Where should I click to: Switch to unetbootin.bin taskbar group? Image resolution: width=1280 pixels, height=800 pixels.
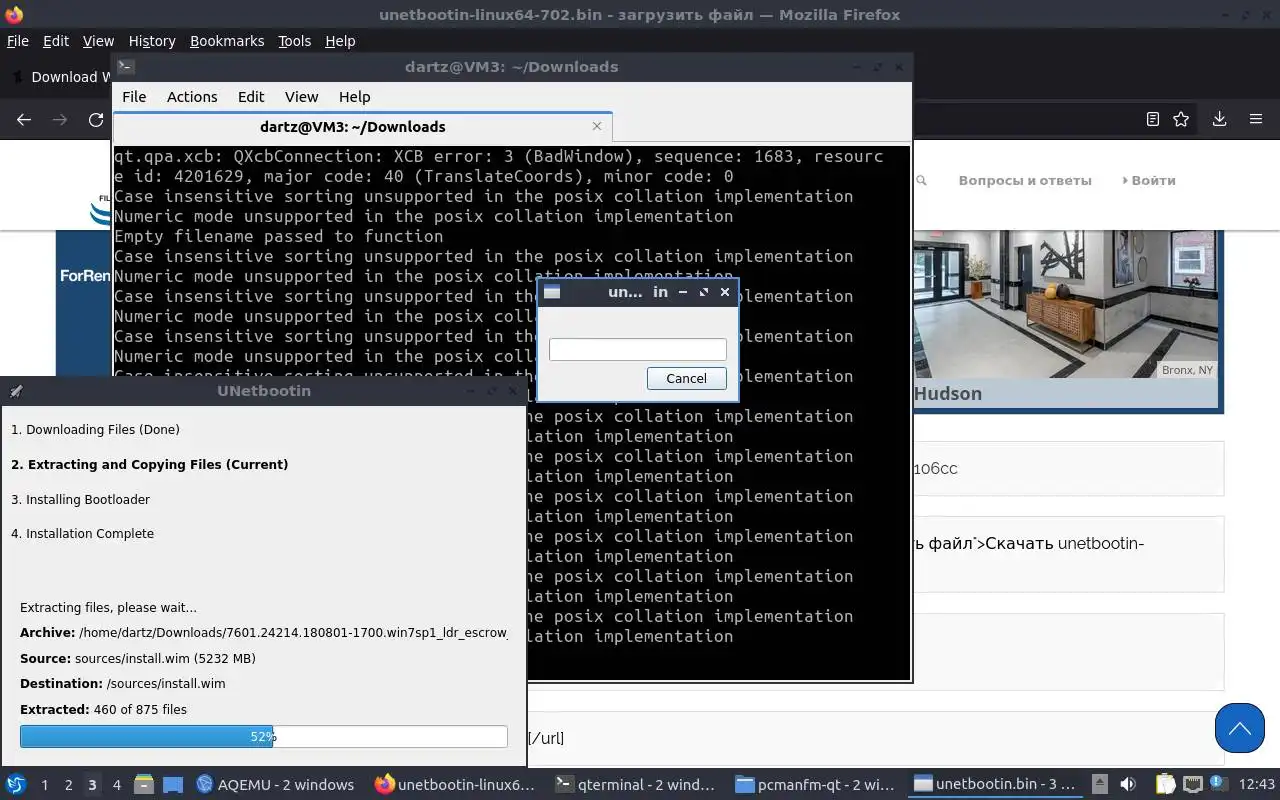(994, 784)
